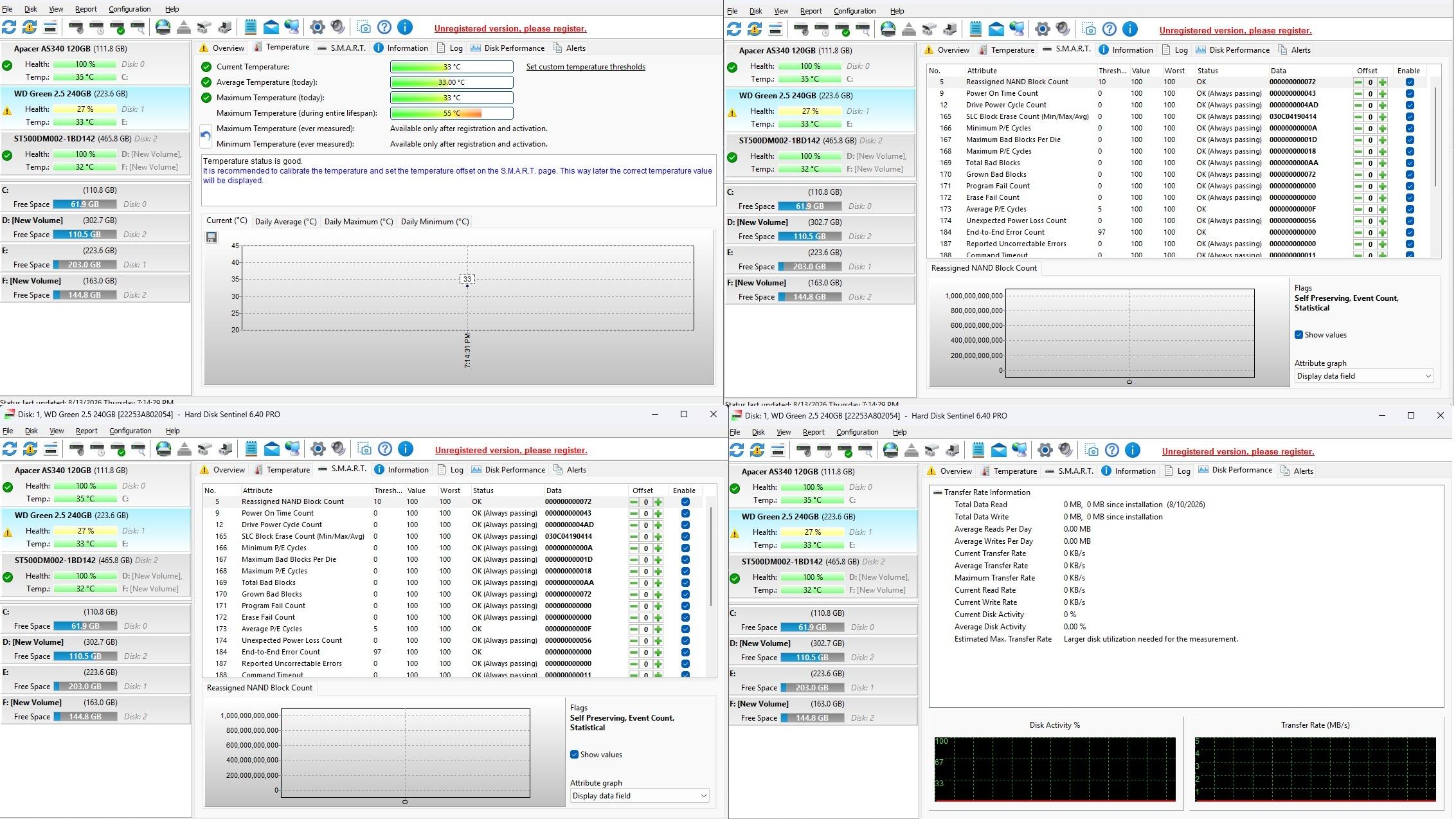This screenshot has width=1456, height=819.
Task: Collapse the Transfer Rate Information section
Action: [937, 492]
